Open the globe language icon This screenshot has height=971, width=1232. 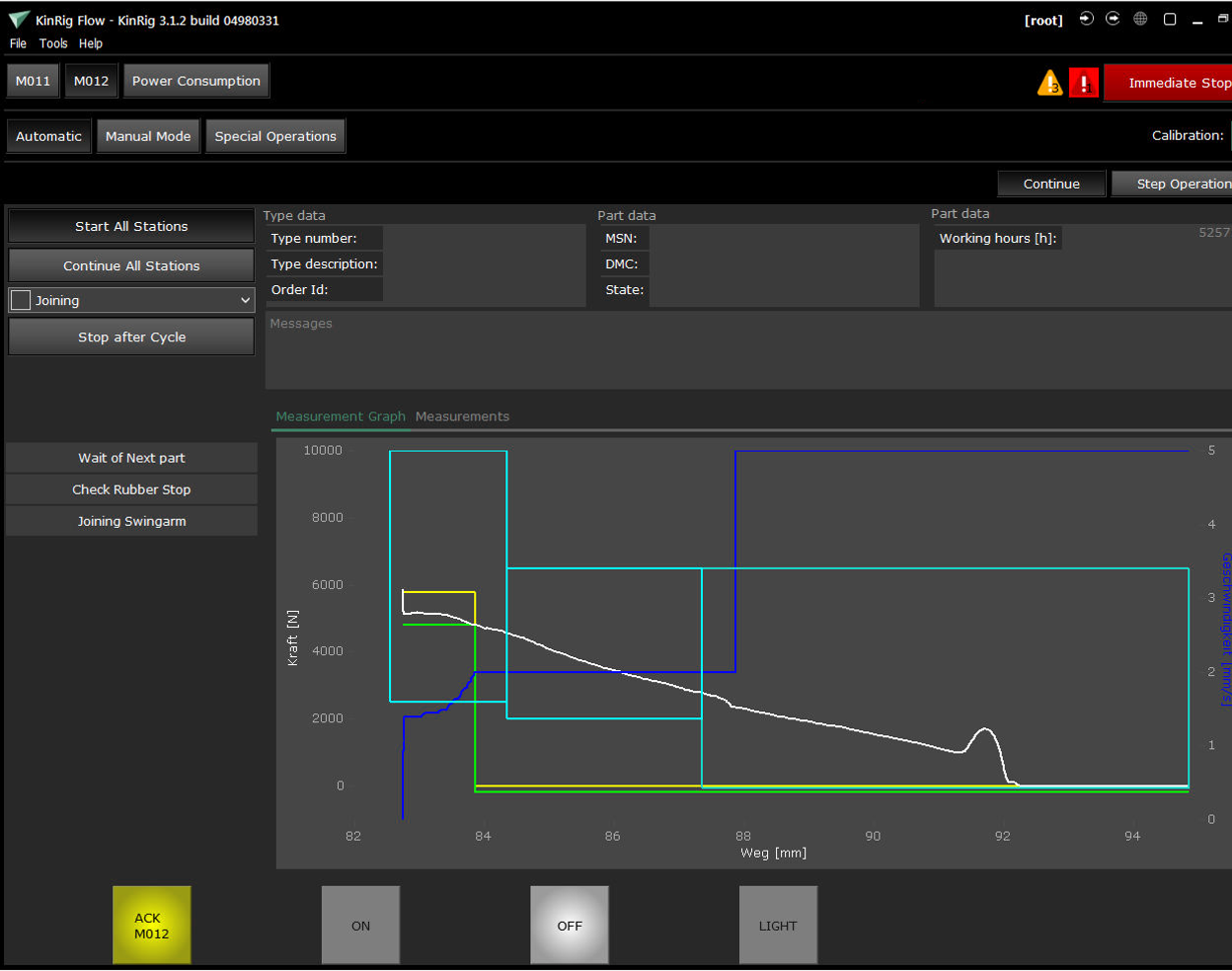tap(1140, 19)
